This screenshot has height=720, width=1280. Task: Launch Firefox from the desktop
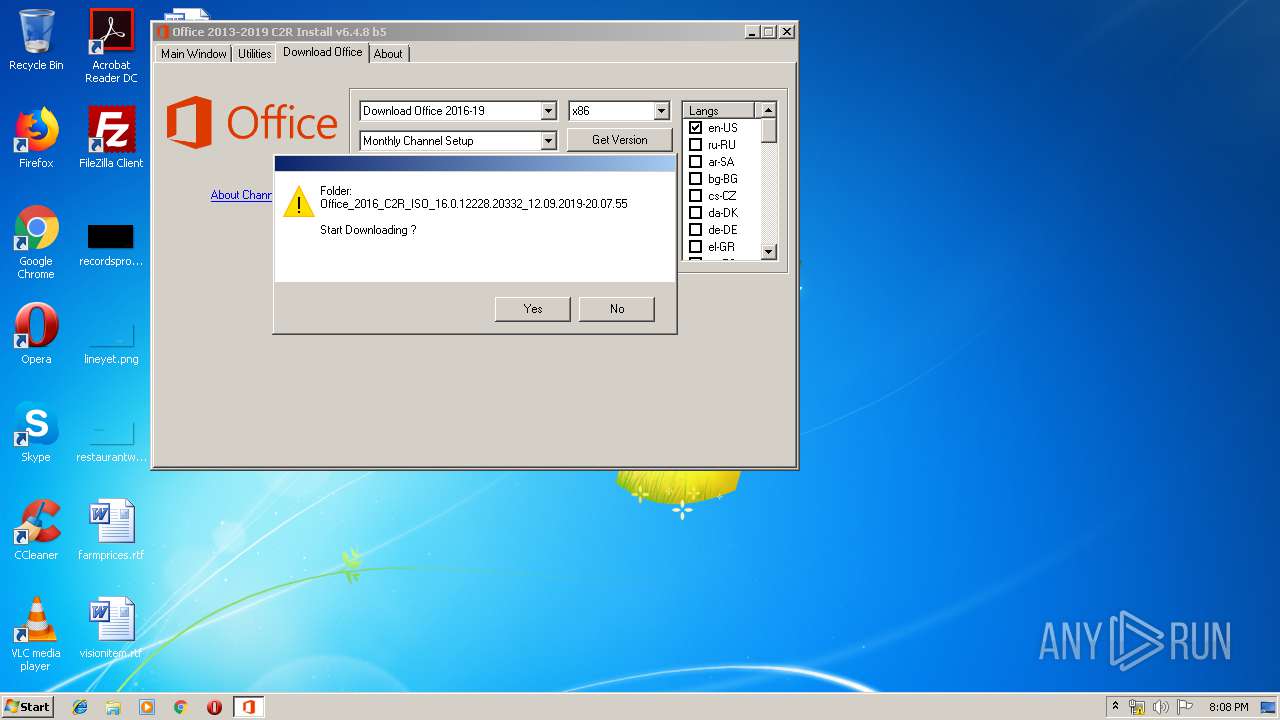(36, 138)
